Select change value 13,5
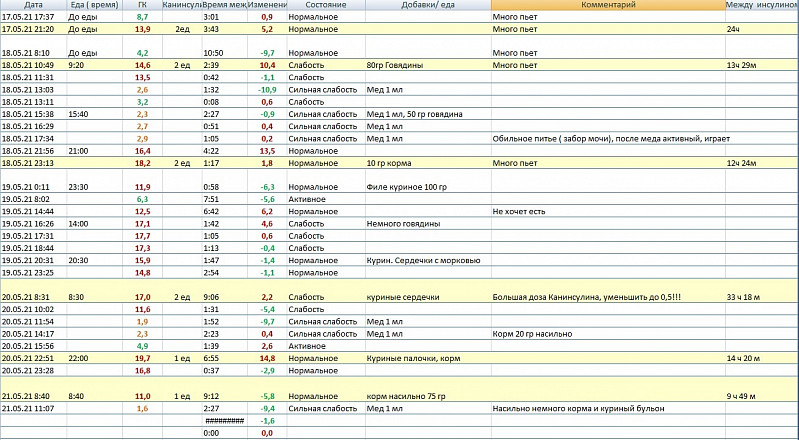Viewport: 799px width, 440px height. pos(267,151)
